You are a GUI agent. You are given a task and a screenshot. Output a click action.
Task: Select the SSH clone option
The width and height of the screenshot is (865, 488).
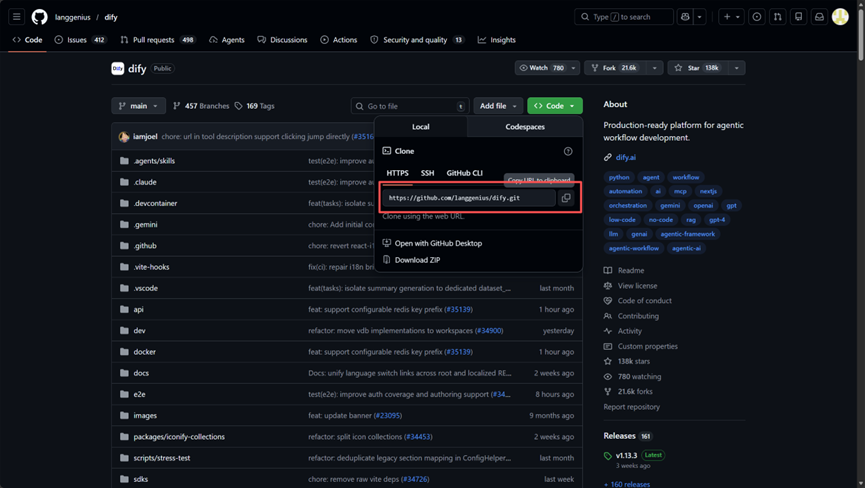(x=428, y=173)
